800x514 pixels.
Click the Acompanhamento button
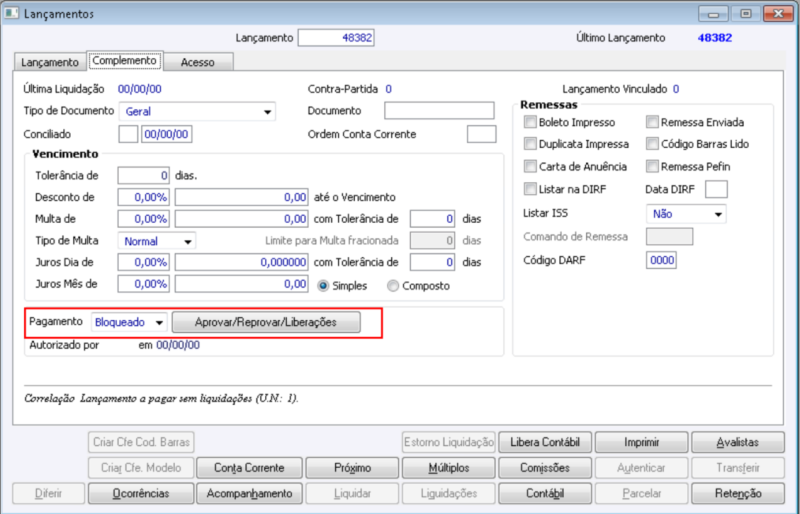click(249, 494)
